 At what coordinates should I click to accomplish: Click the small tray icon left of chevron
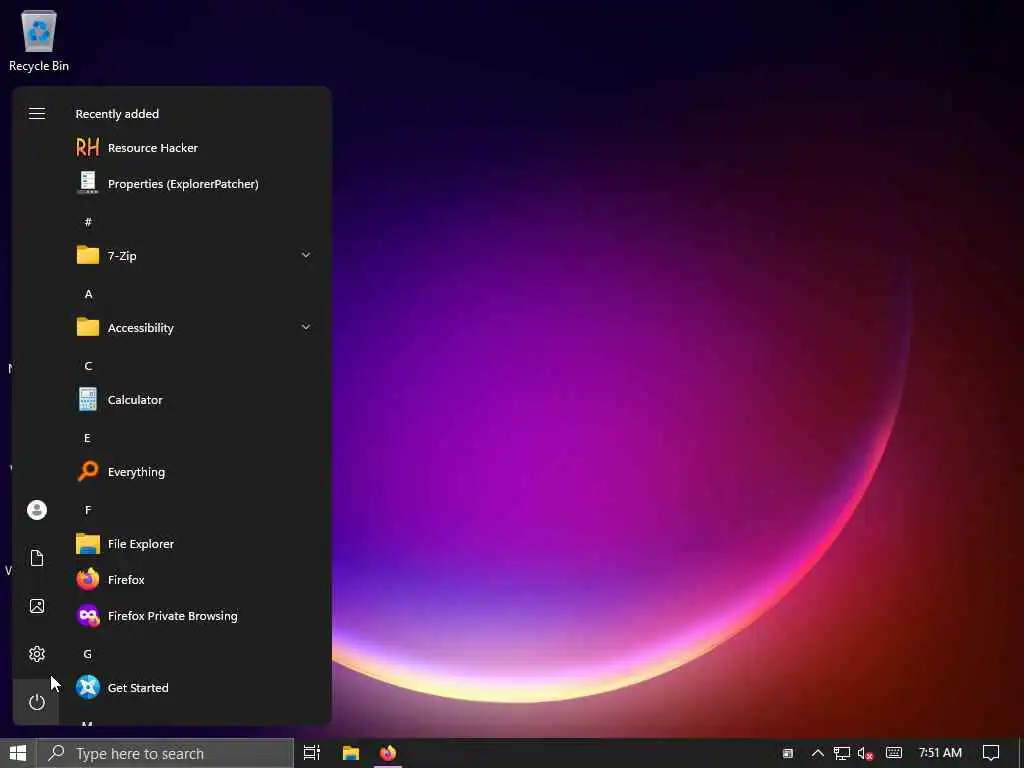coord(788,754)
